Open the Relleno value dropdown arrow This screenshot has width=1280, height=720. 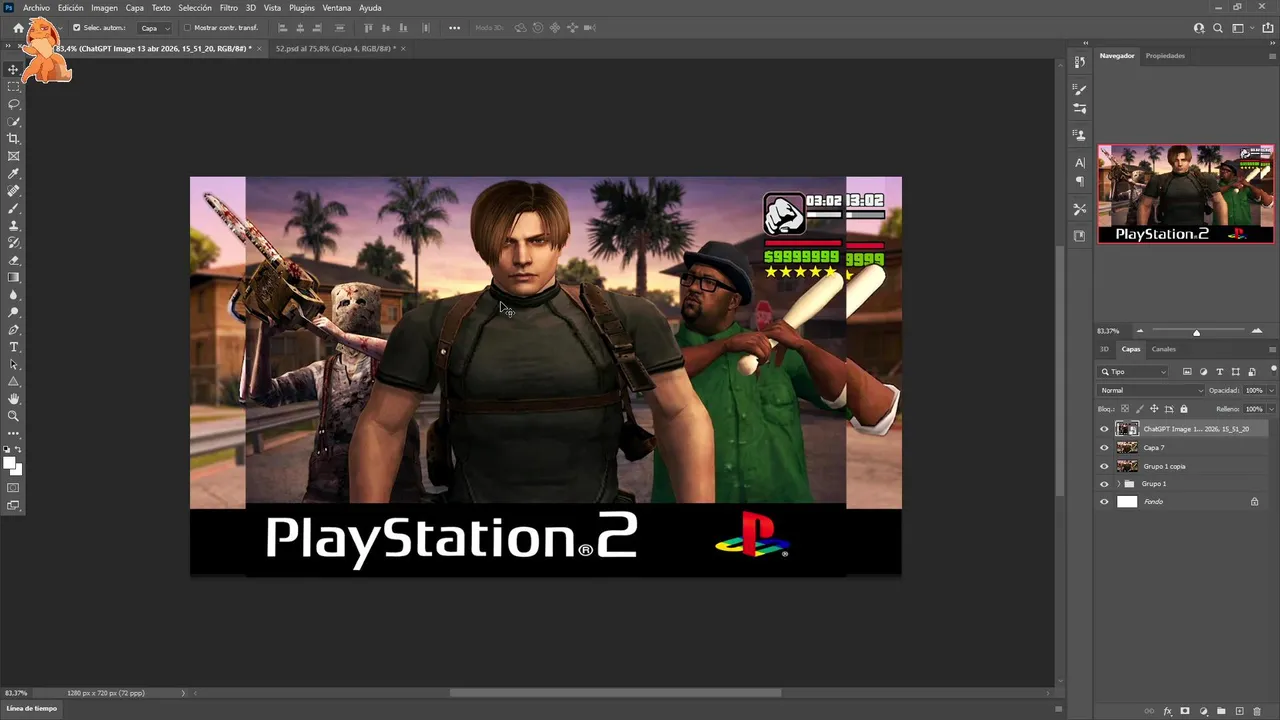1271,409
